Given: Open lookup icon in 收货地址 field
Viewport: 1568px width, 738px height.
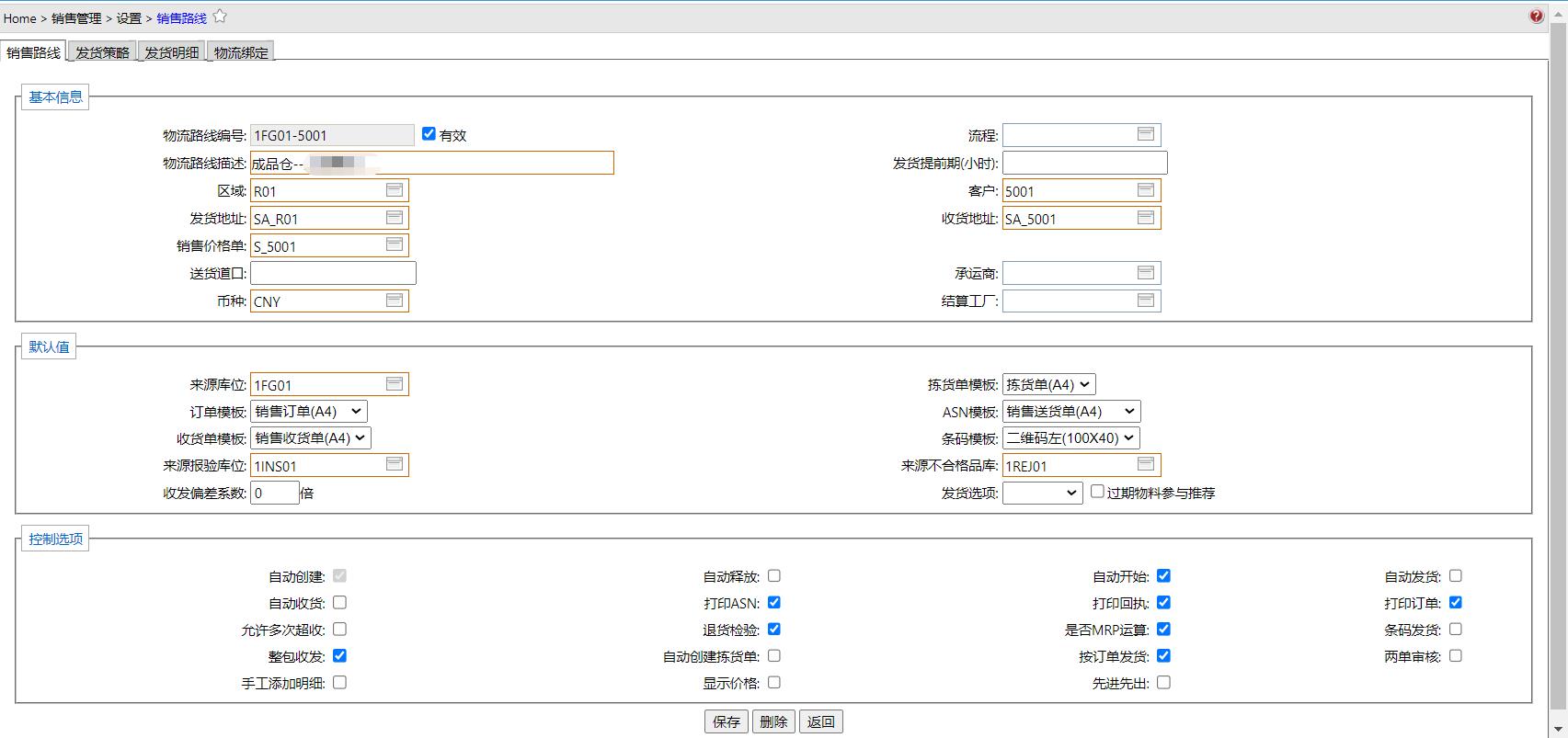Looking at the screenshot, I should 1146,218.
